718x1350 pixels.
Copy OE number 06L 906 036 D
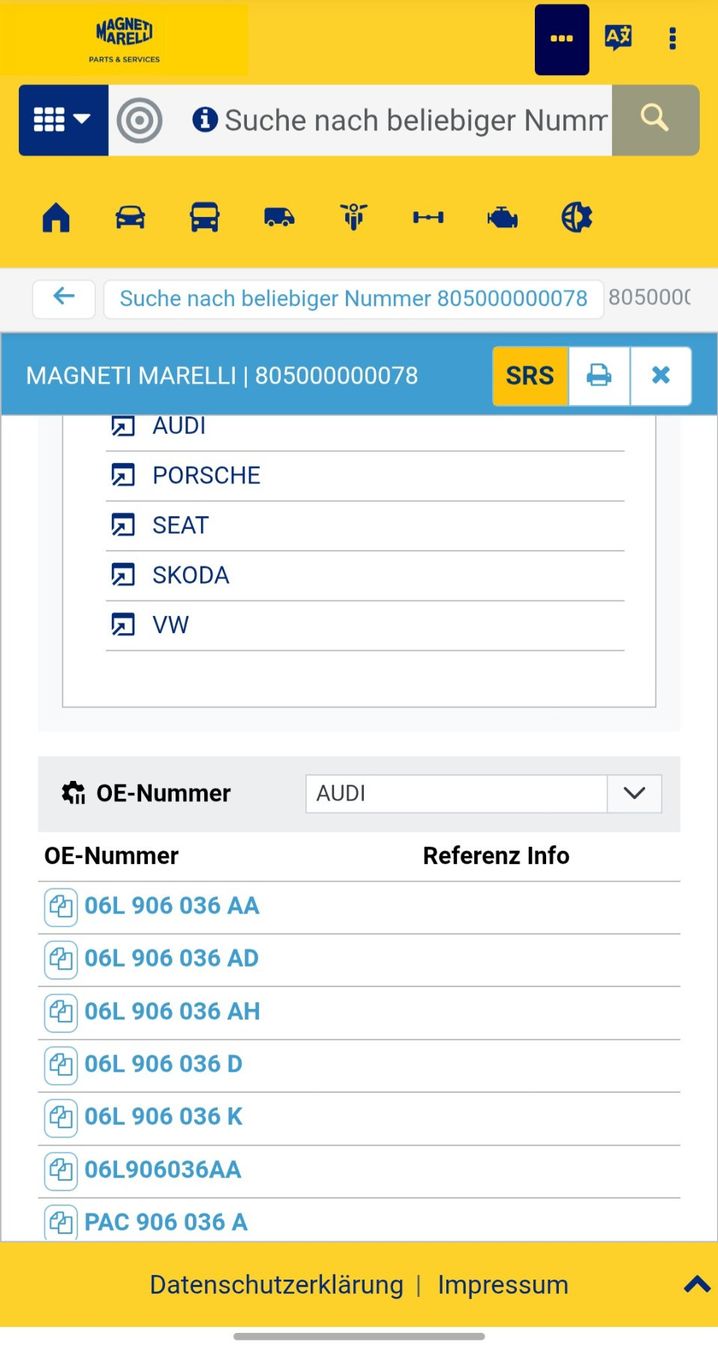(61, 1065)
